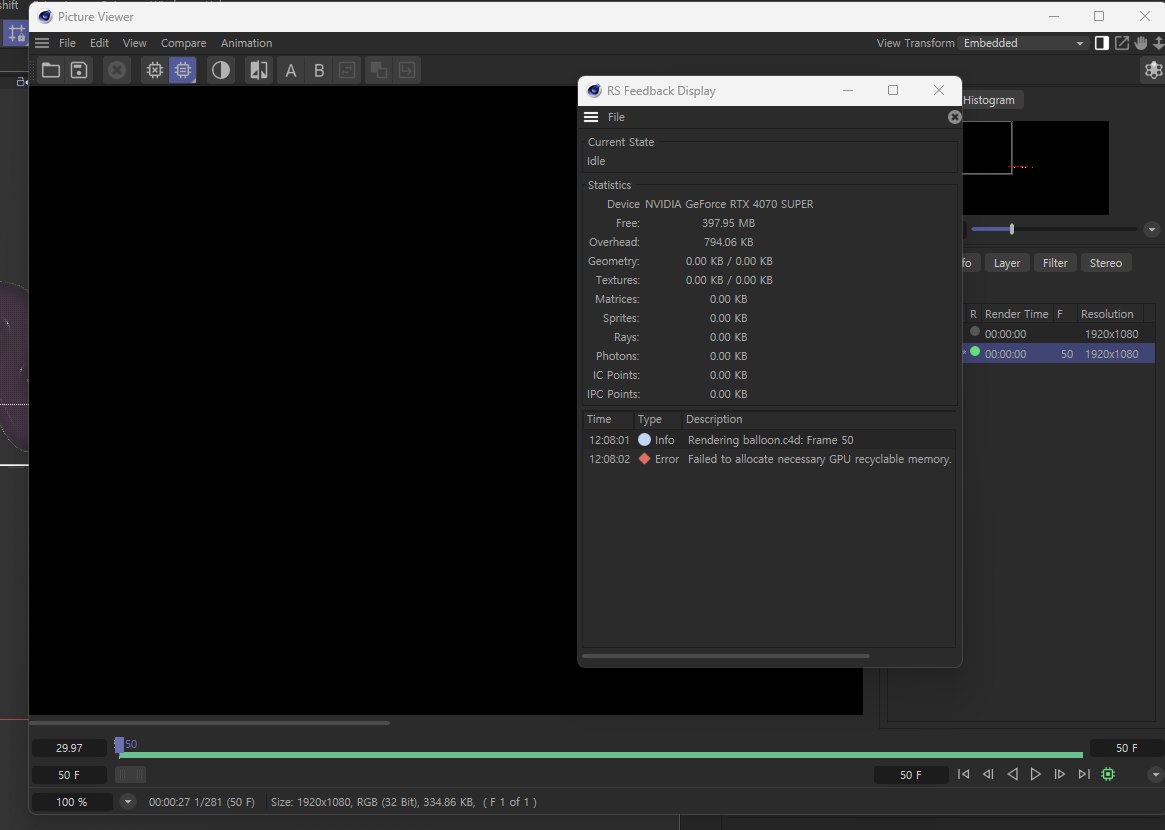Open the Animation menu
The width and height of the screenshot is (1165, 830).
246,43
